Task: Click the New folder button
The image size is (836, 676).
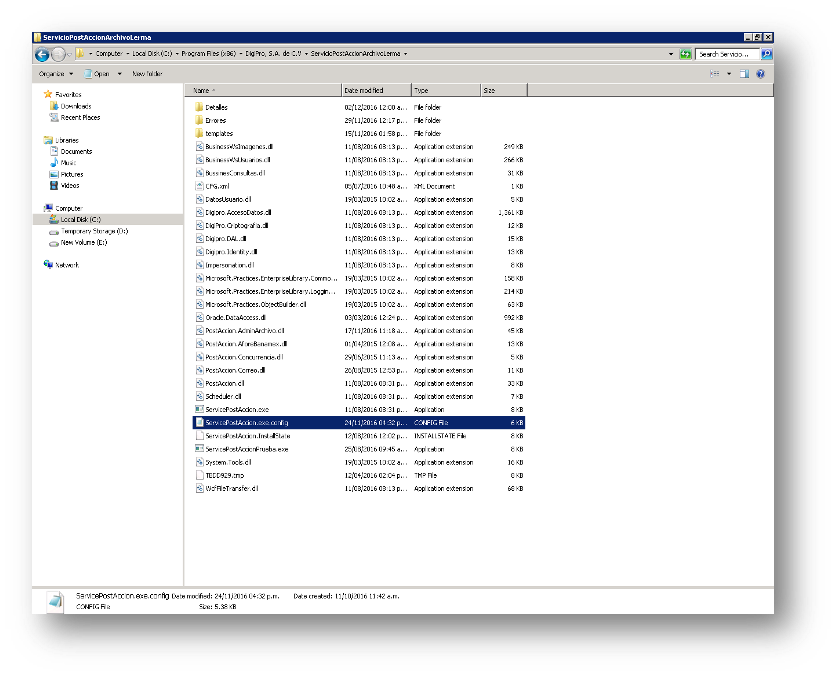Action: (147, 74)
